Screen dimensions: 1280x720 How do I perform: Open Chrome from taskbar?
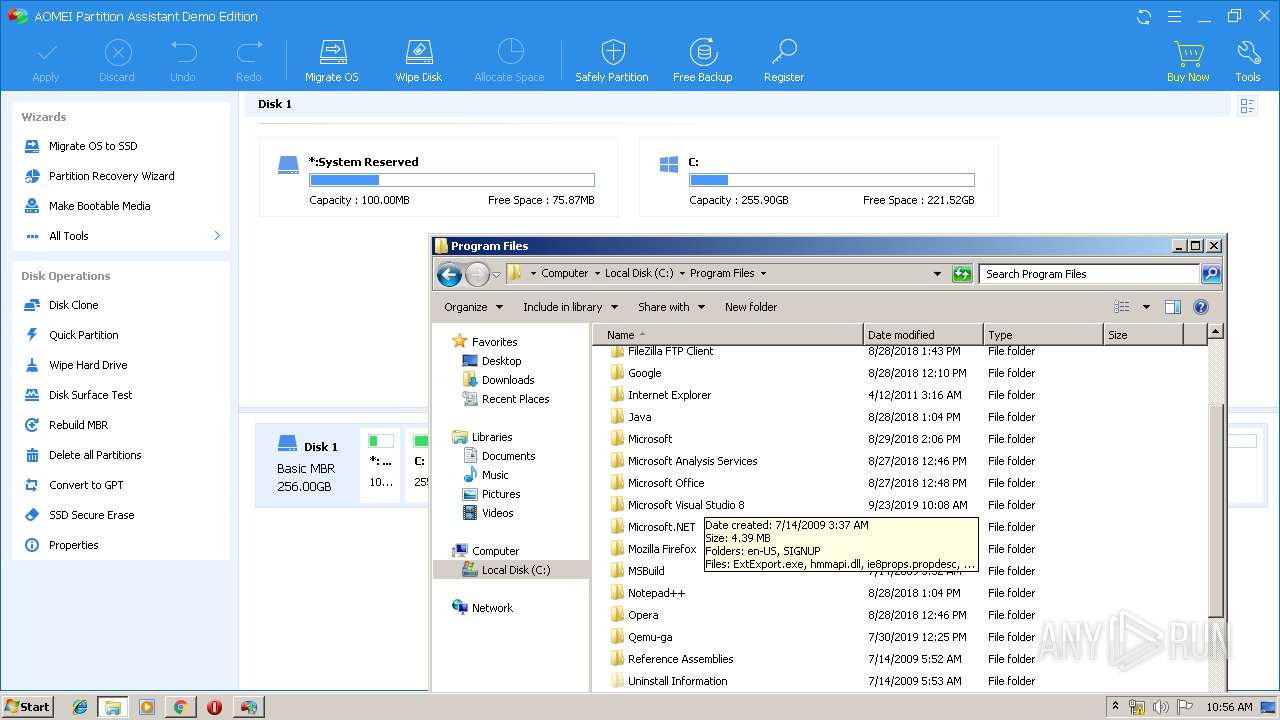pyautogui.click(x=180, y=707)
